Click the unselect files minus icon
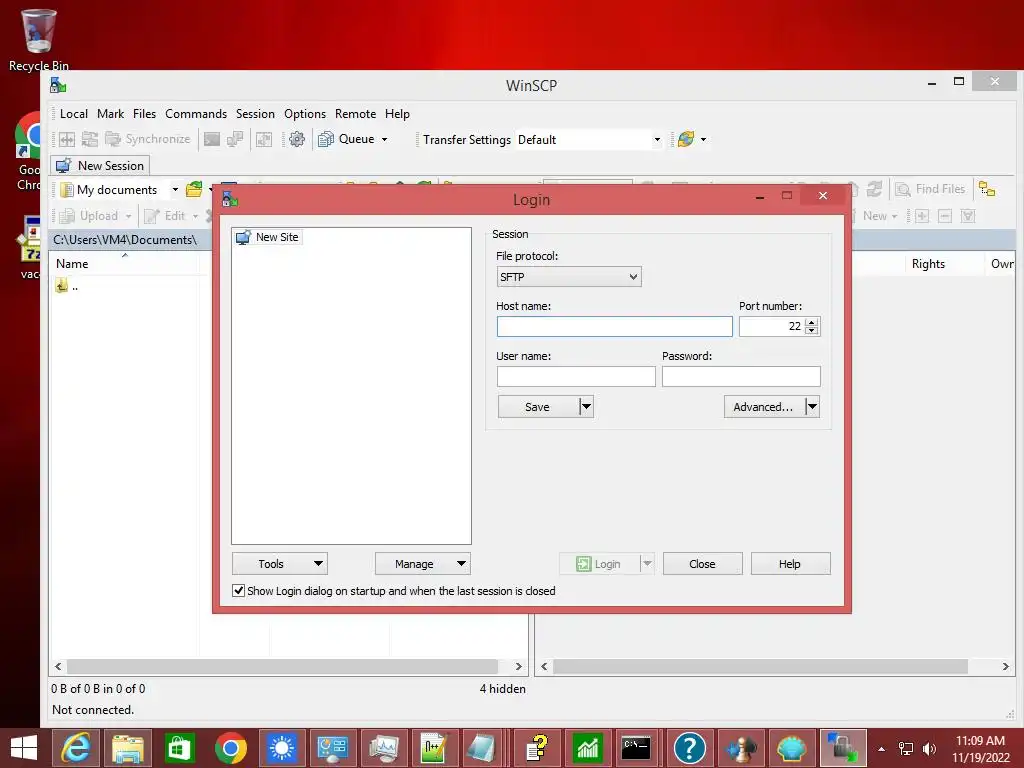Viewport: 1024px width, 768px height. (944, 216)
